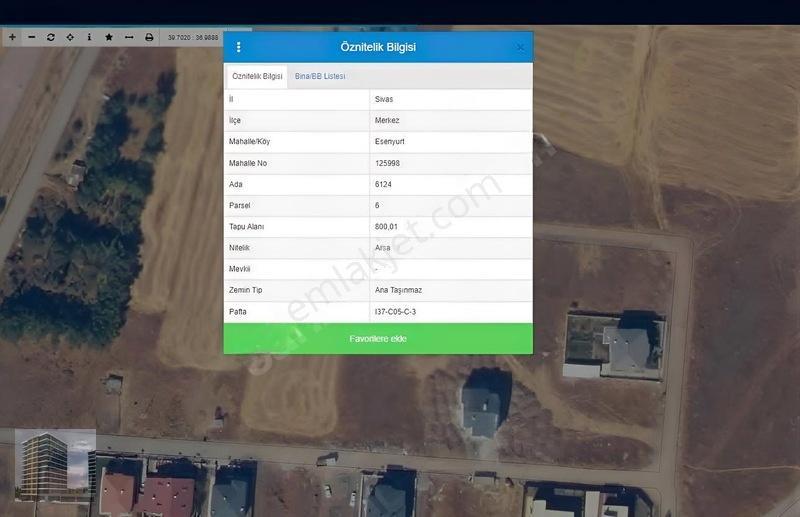Select Pafta value I37-C05-C-3

(395, 311)
